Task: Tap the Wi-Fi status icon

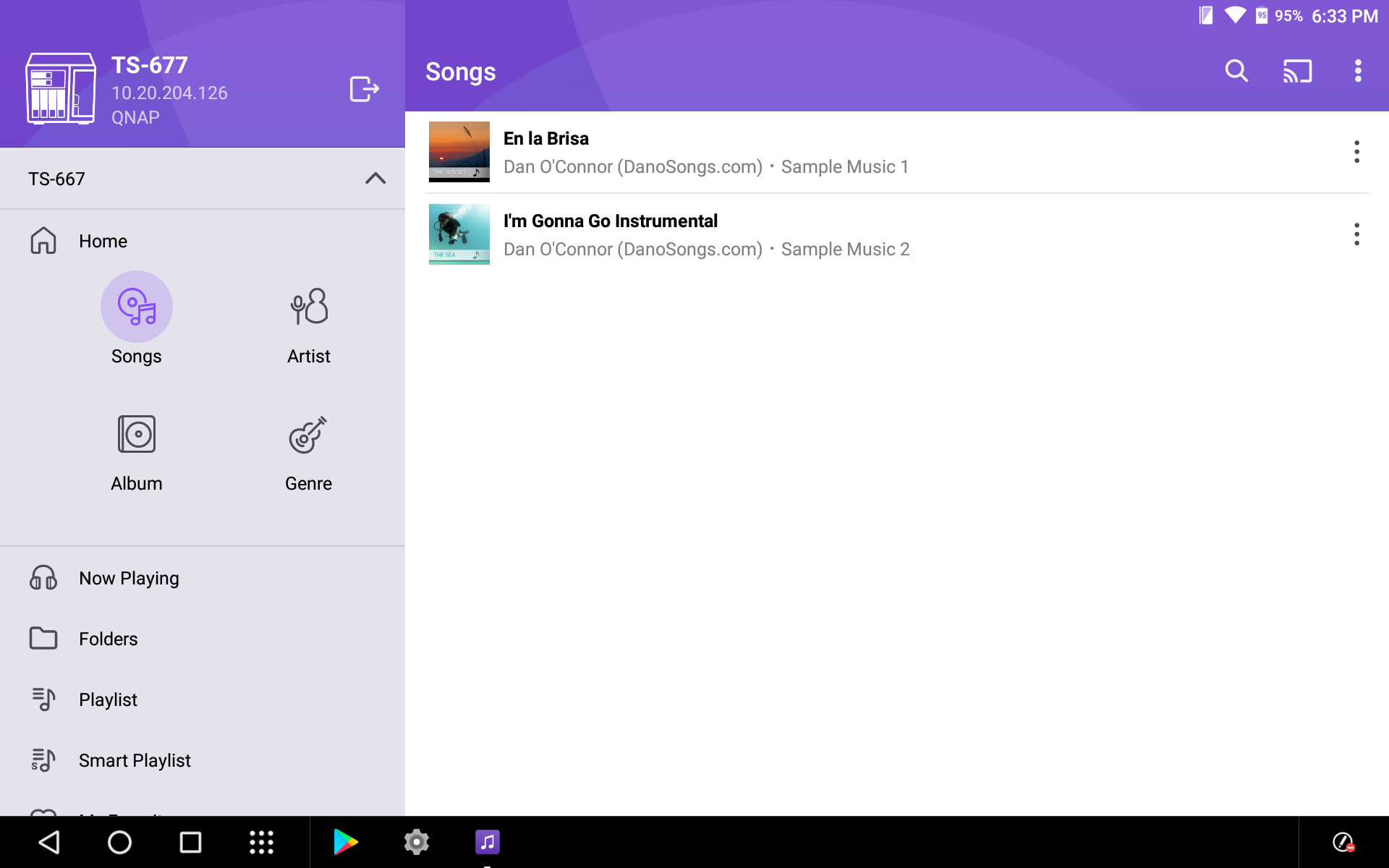Action: [x=1235, y=15]
